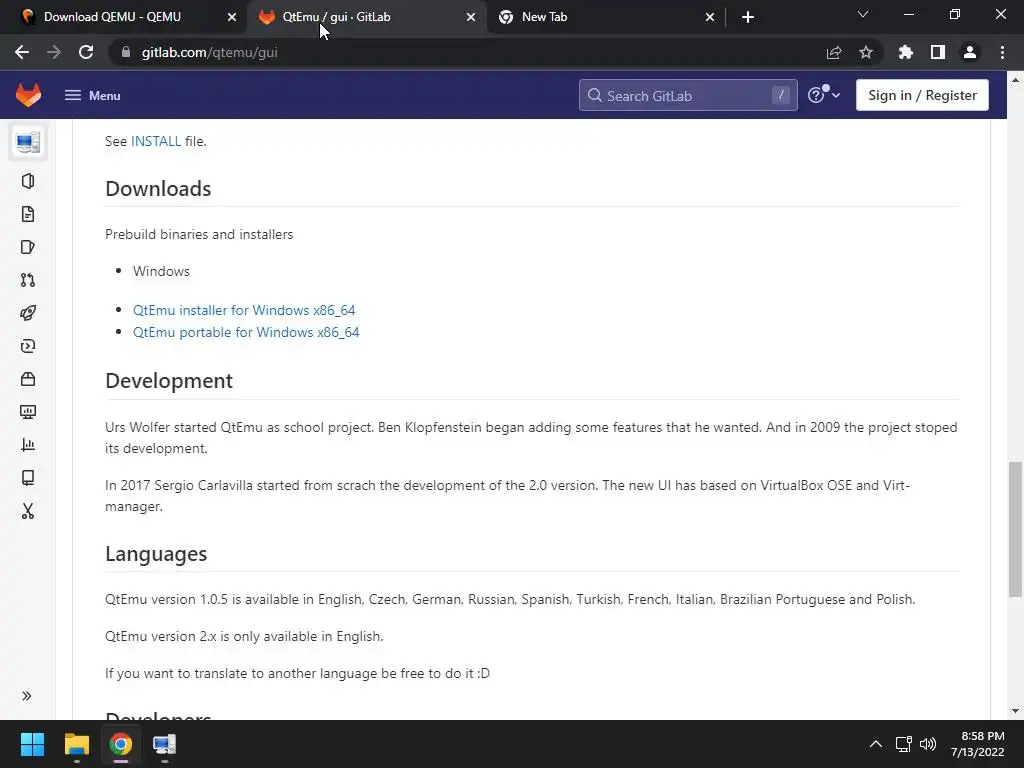Open Project information in GitLab sidebar
Screen dimensions: 1024x768
27,181
